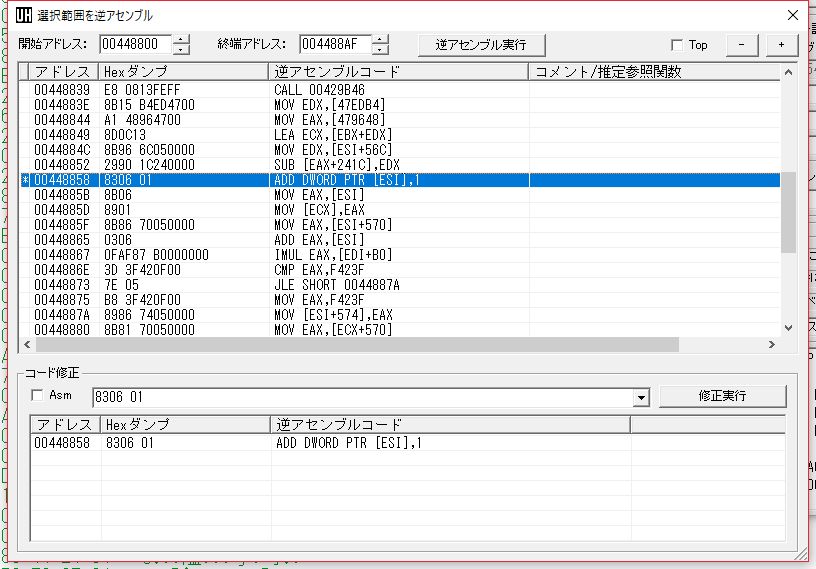This screenshot has width=816, height=569.
Task: Click vertical scrollbar up arrow of disassembly list
Action: click(788, 72)
